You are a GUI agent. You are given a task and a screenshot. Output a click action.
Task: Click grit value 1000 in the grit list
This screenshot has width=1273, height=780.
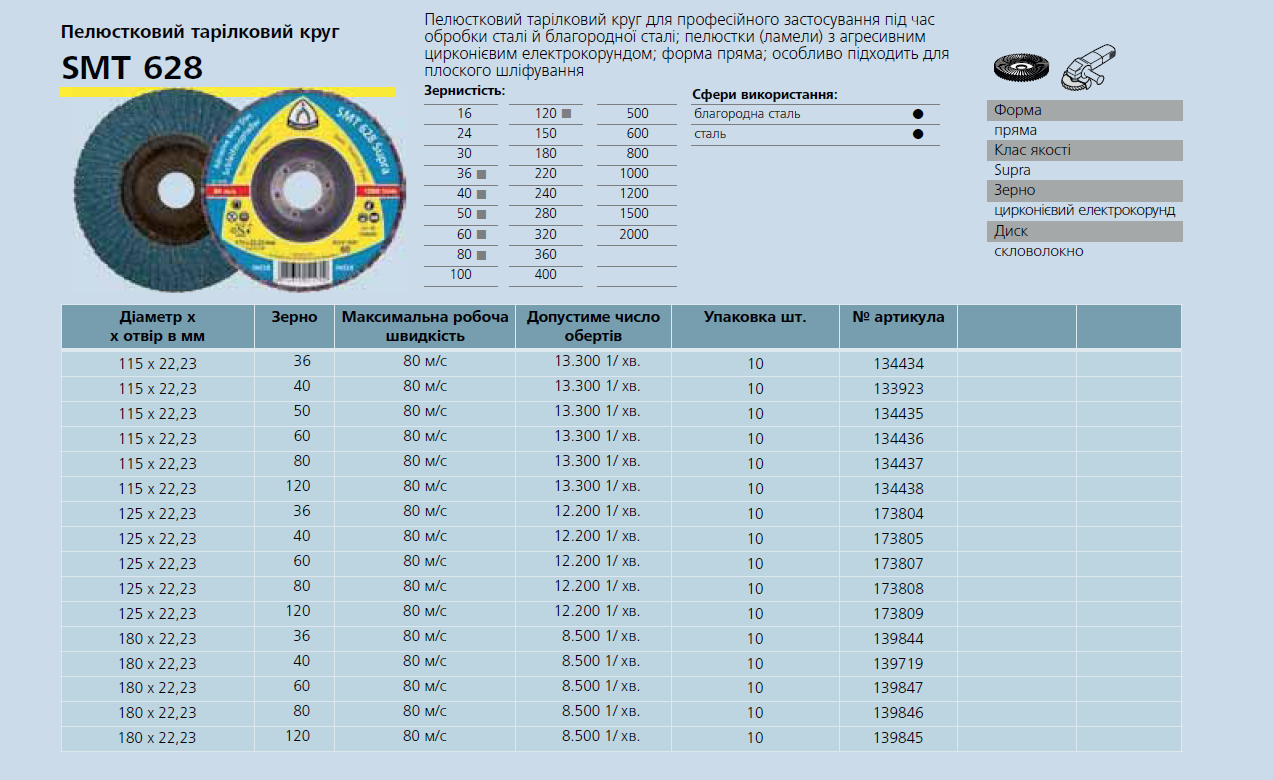click(634, 174)
